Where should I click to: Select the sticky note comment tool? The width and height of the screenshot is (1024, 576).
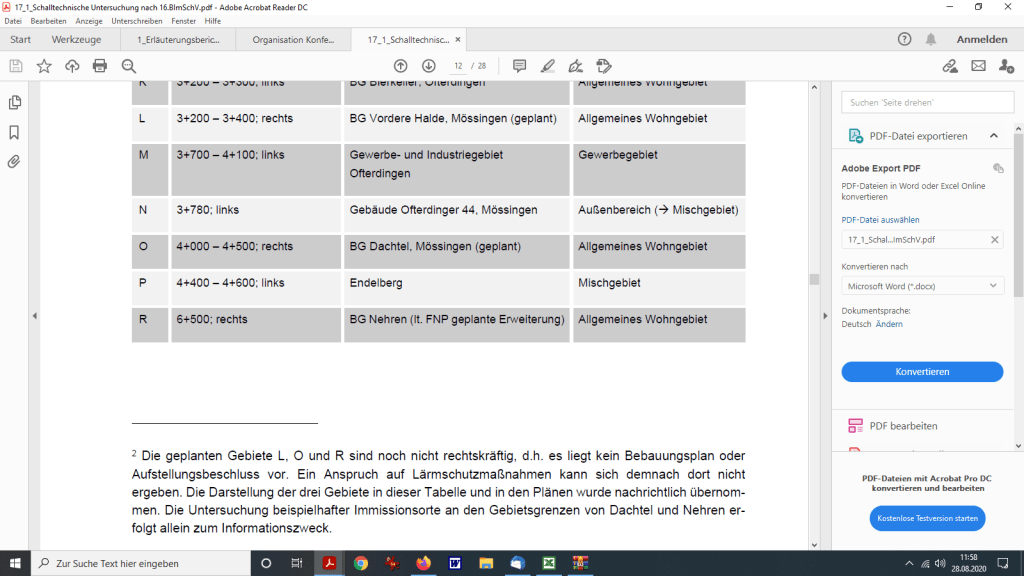click(519, 66)
